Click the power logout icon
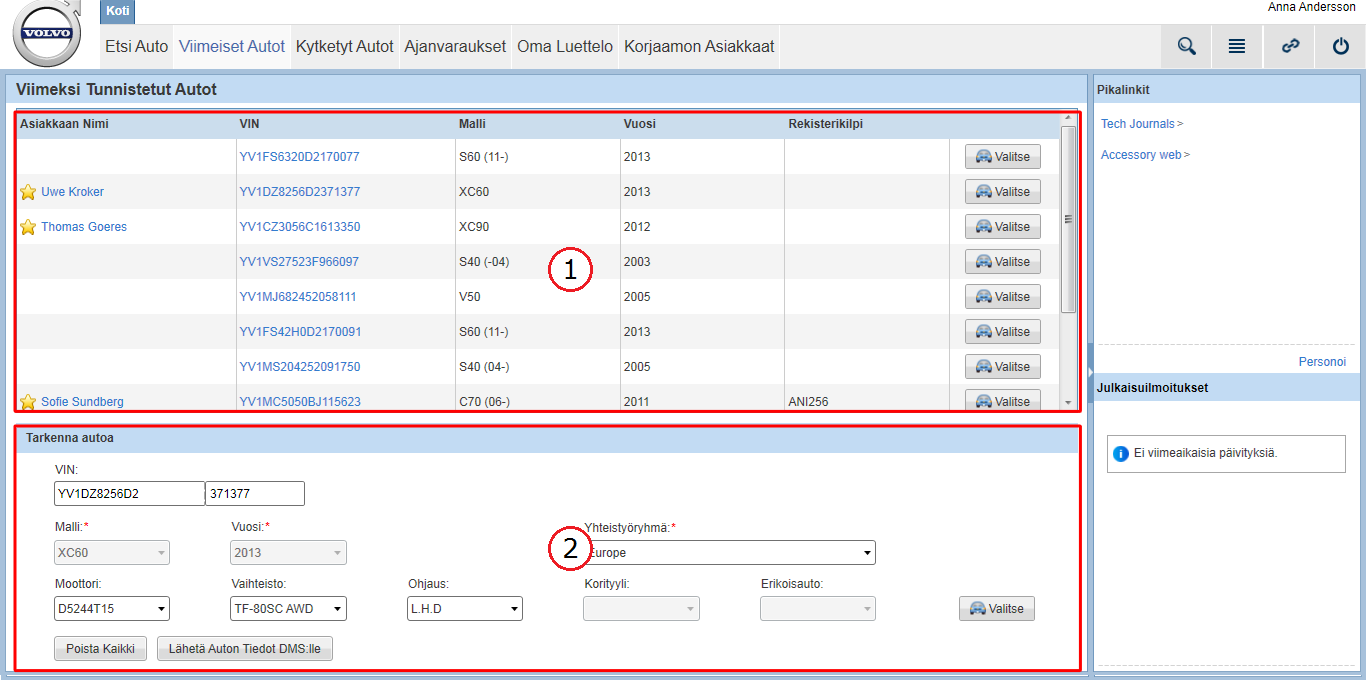 click(x=1341, y=46)
